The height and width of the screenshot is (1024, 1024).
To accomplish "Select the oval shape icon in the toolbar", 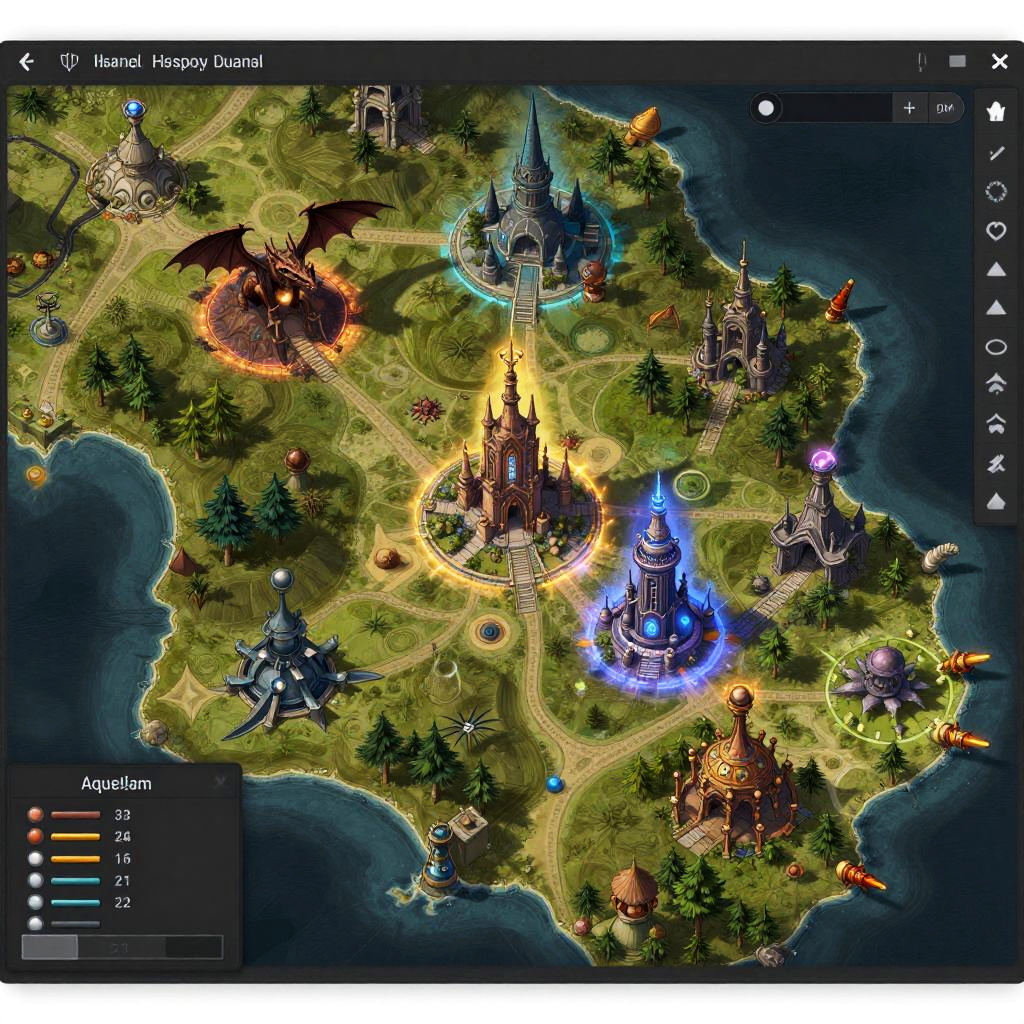I will coord(995,347).
